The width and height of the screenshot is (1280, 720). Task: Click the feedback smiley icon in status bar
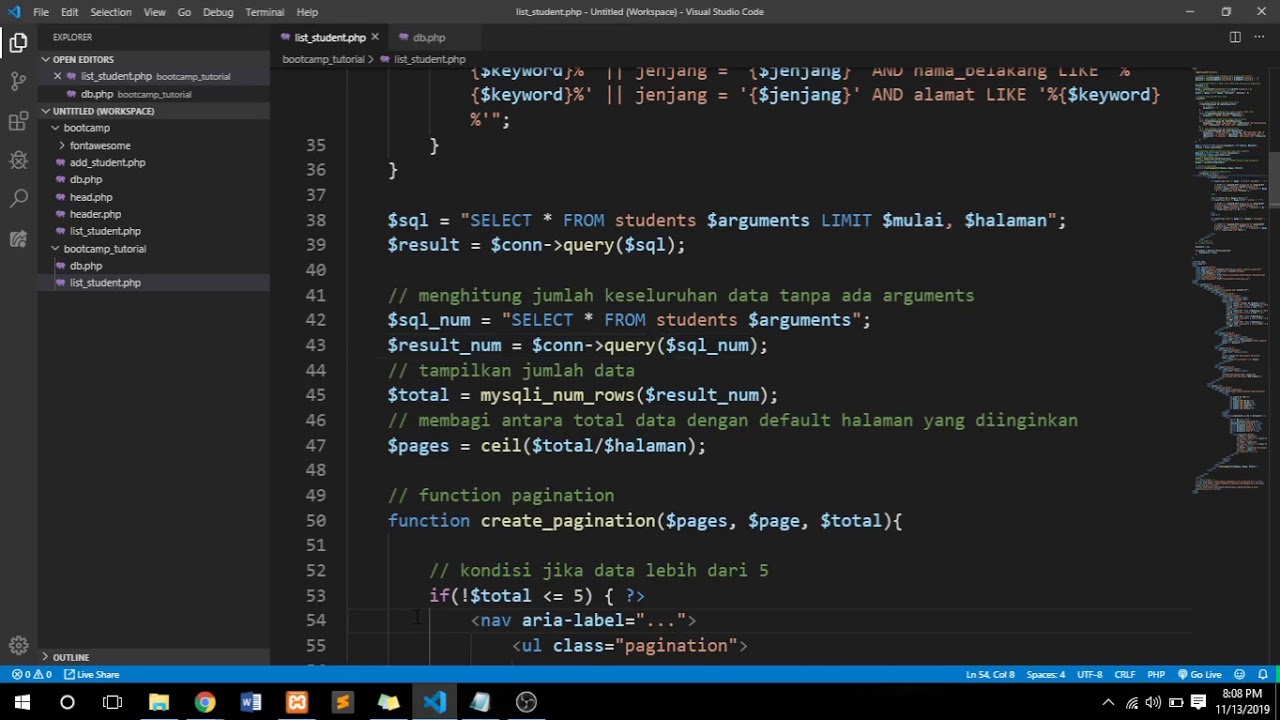1240,674
